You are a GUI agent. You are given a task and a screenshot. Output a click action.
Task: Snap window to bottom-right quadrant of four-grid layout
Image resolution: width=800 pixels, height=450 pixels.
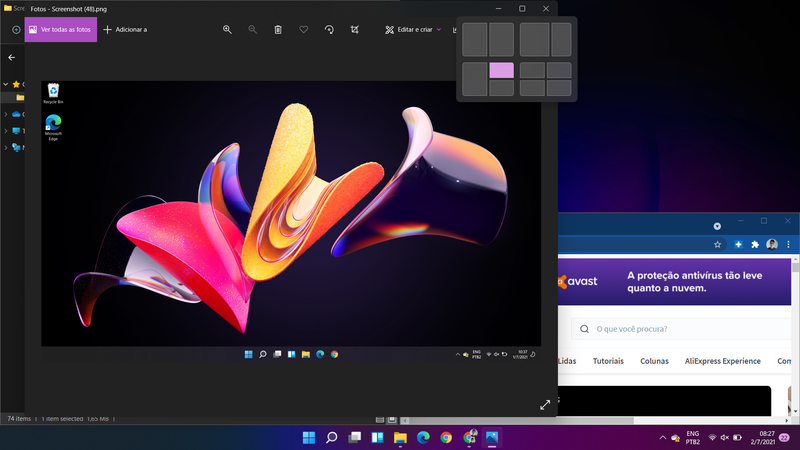[x=559, y=88]
